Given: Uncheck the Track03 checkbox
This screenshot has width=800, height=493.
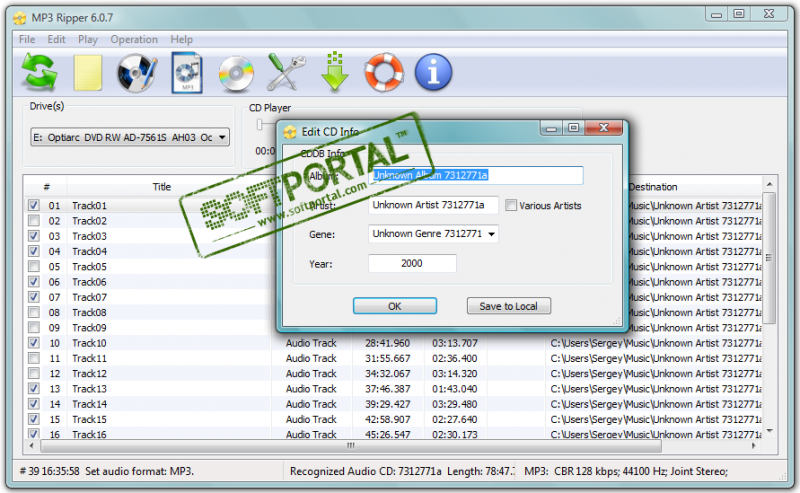Looking at the screenshot, I should [x=34, y=236].
